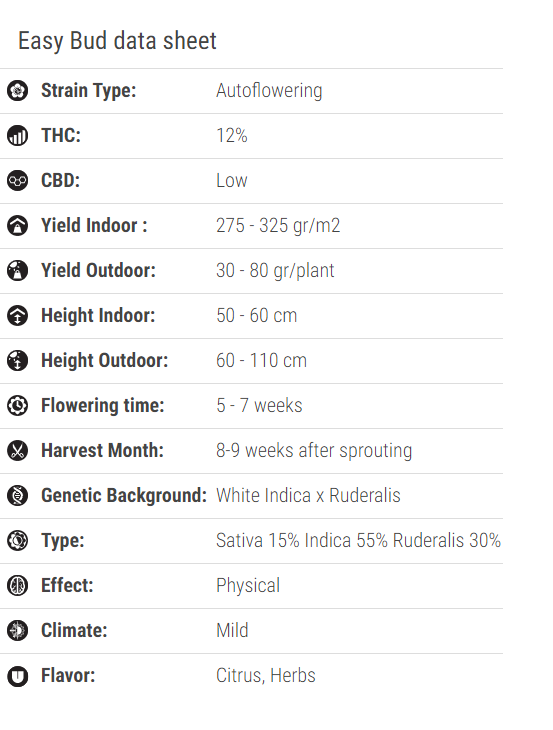Click the Harvest Month scissors icon
This screenshot has width=553, height=730.
pos(18,451)
